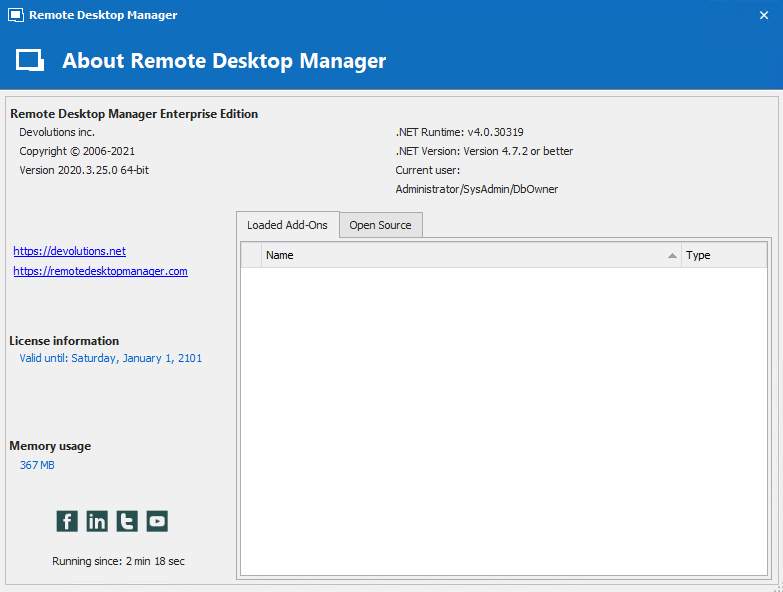Visit the devolutions.net link
The width and height of the screenshot is (783, 592).
[69, 251]
